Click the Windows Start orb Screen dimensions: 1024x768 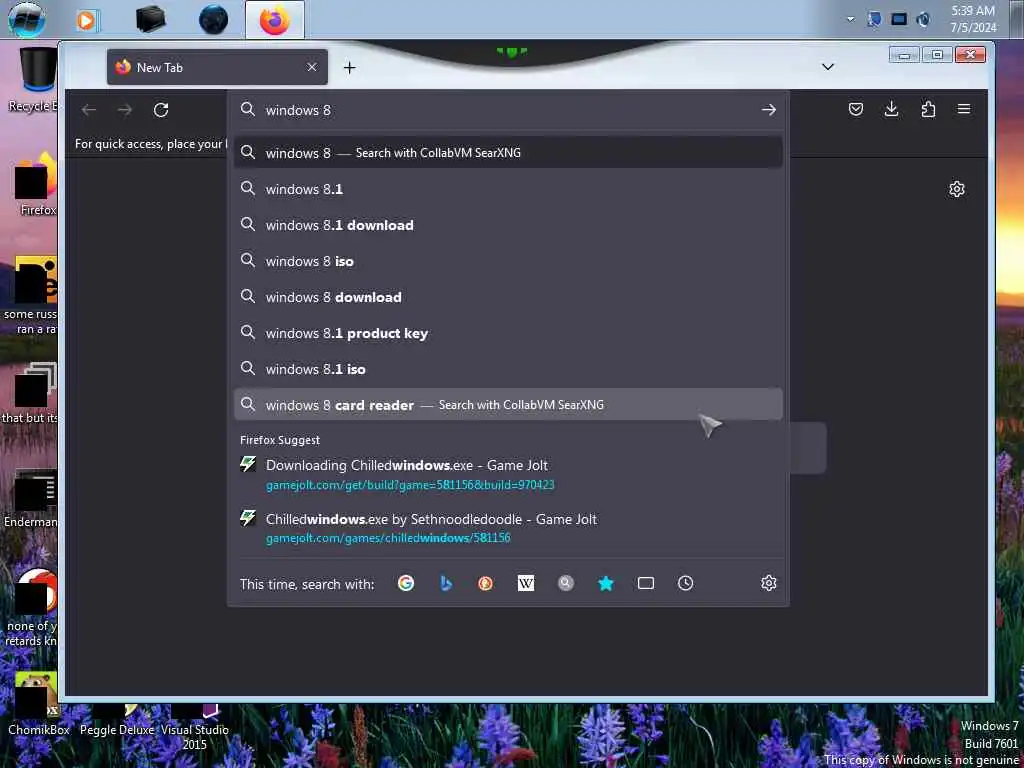coord(27,19)
